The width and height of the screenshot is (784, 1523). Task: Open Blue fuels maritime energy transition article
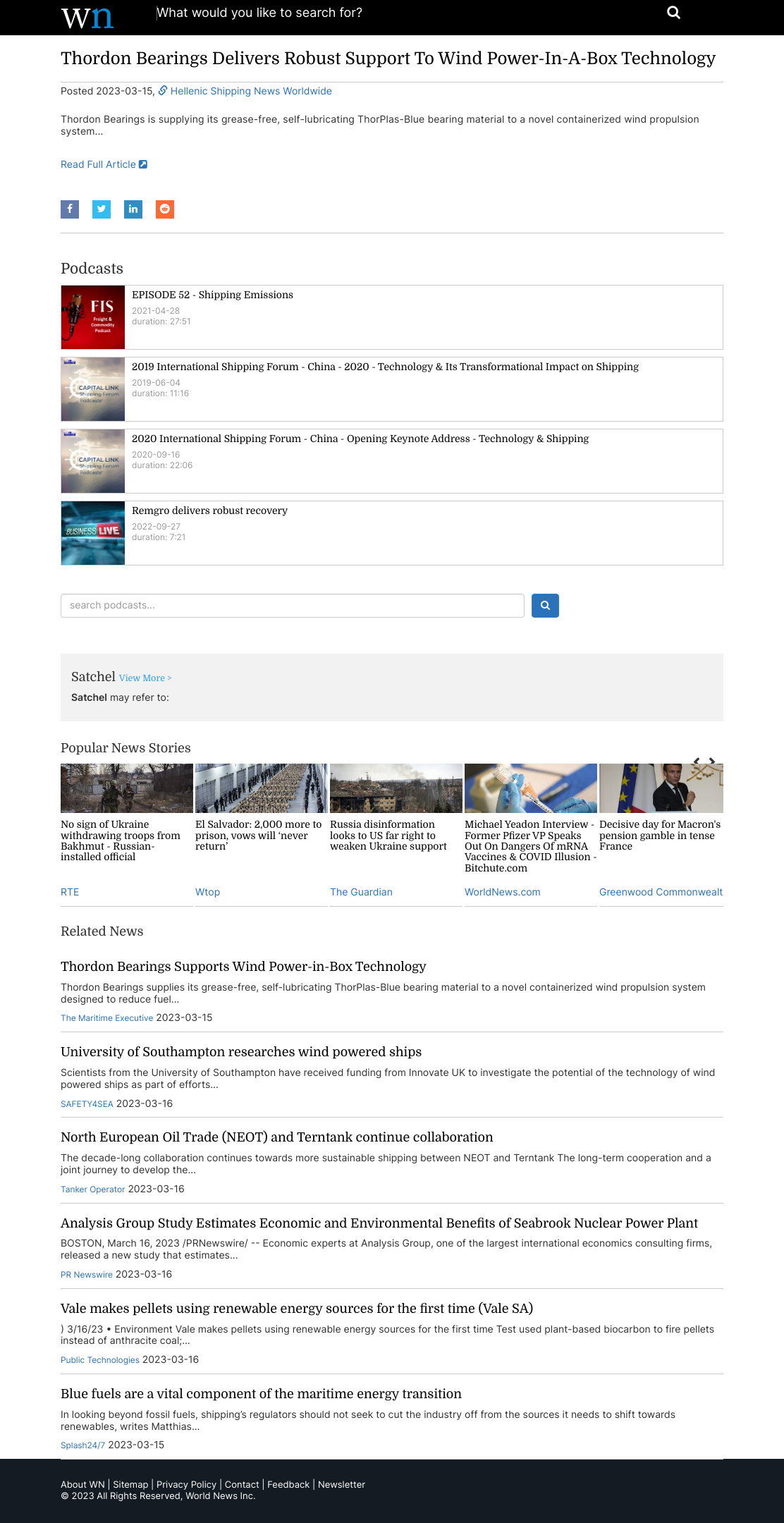(x=261, y=1393)
